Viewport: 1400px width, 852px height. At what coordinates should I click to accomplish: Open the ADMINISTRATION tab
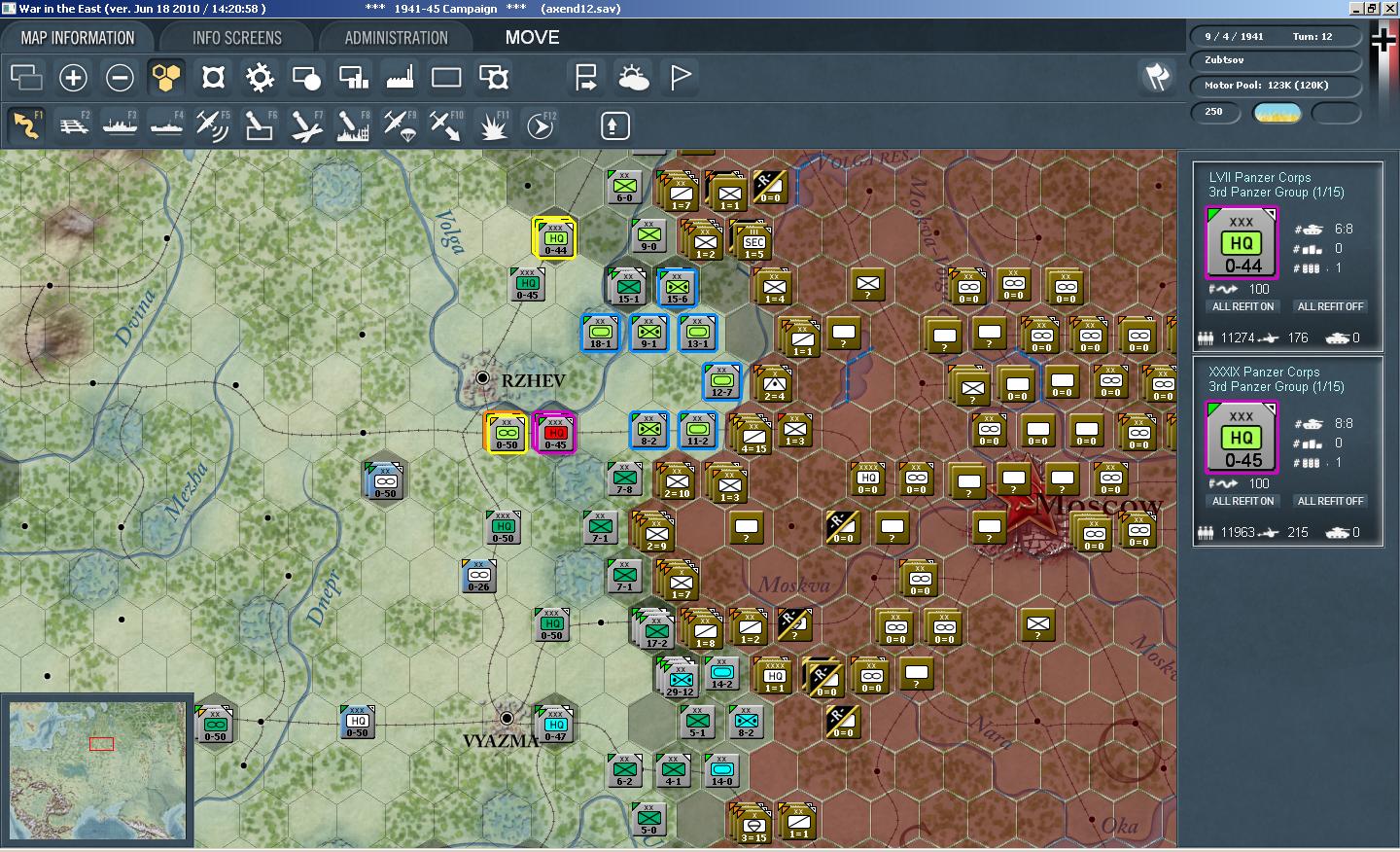[396, 38]
